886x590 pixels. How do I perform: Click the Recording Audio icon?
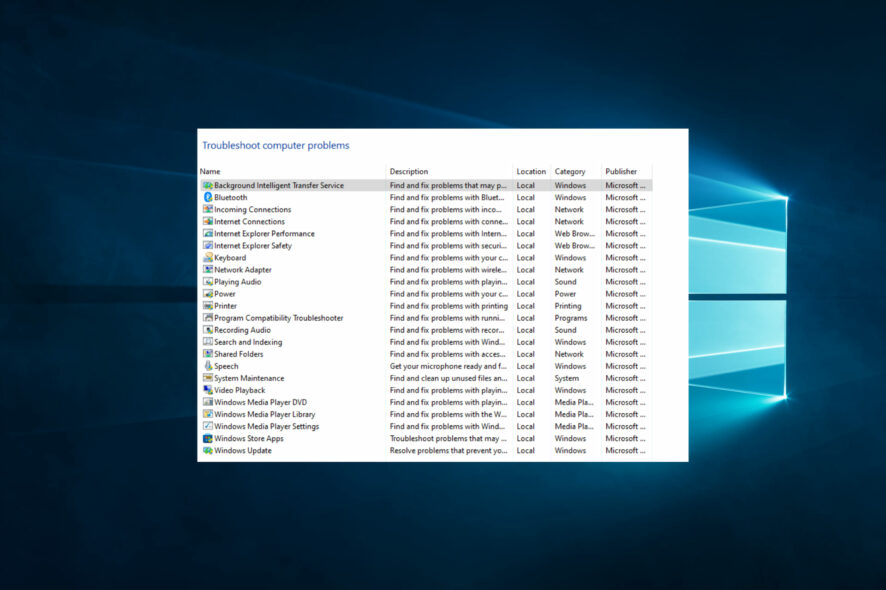click(x=208, y=330)
